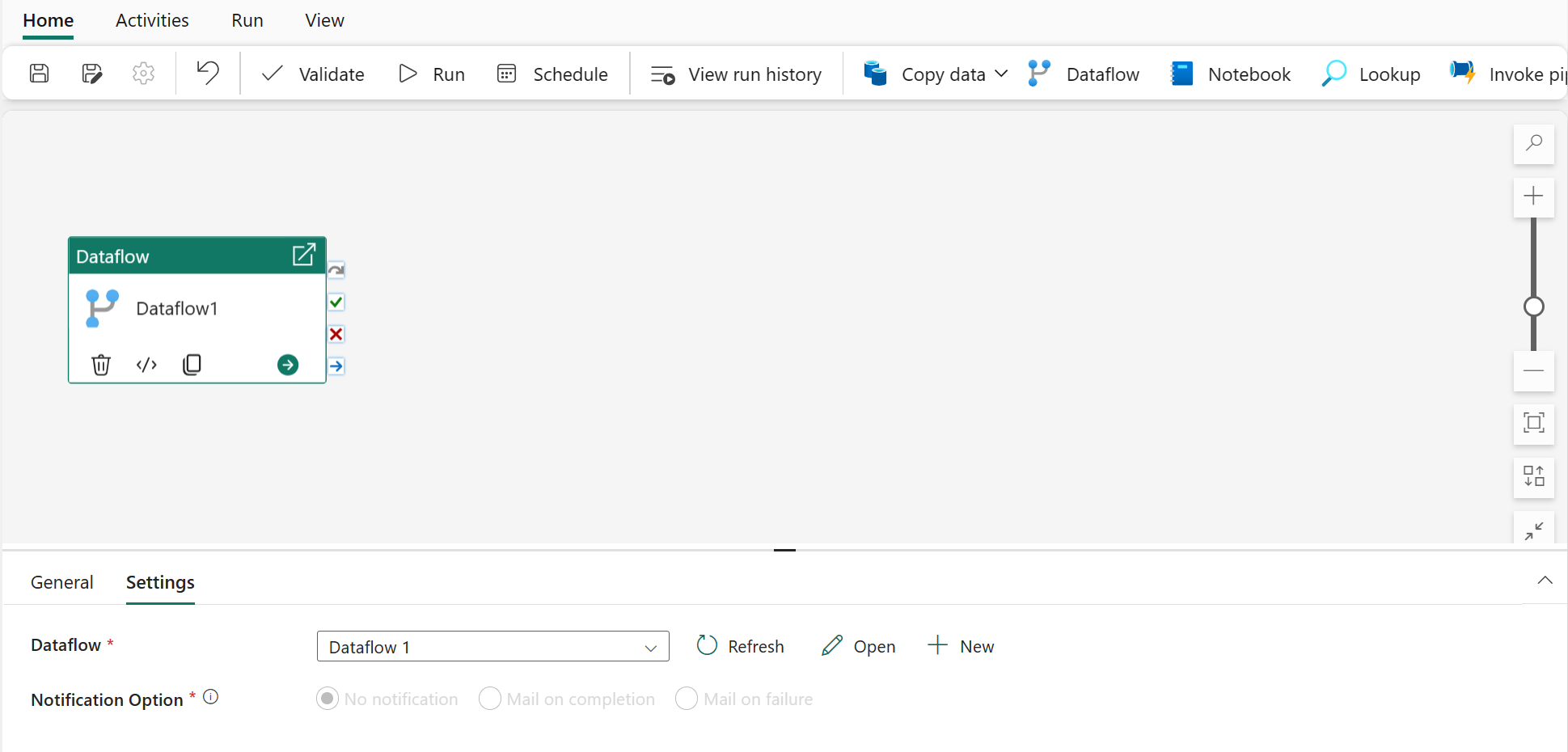Image resolution: width=1568 pixels, height=752 pixels.
Task: Add a Lookup activity
Action: (1371, 74)
